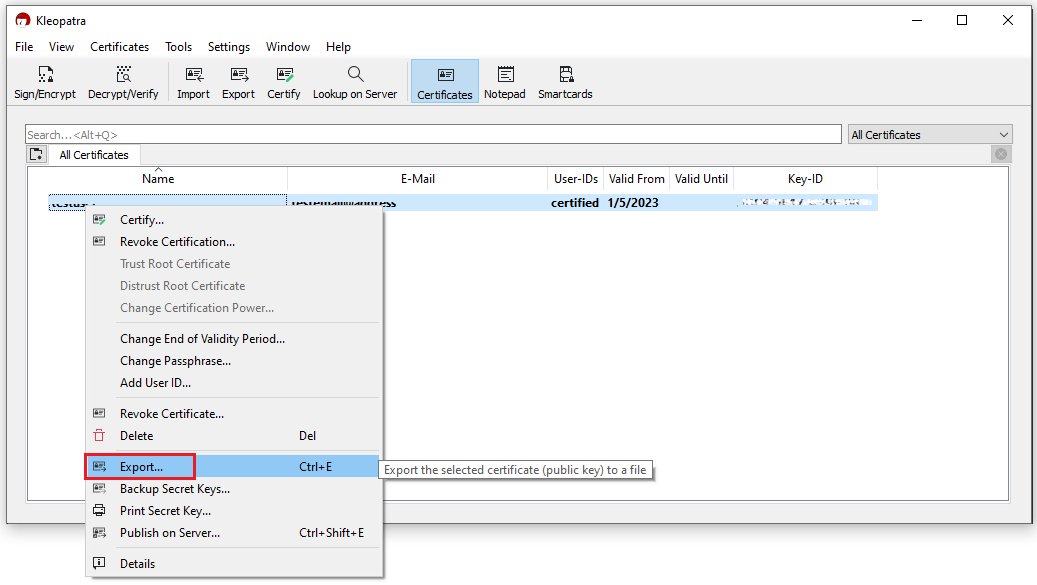The image size is (1037, 585).
Task: Open the View menu
Action: (x=62, y=47)
